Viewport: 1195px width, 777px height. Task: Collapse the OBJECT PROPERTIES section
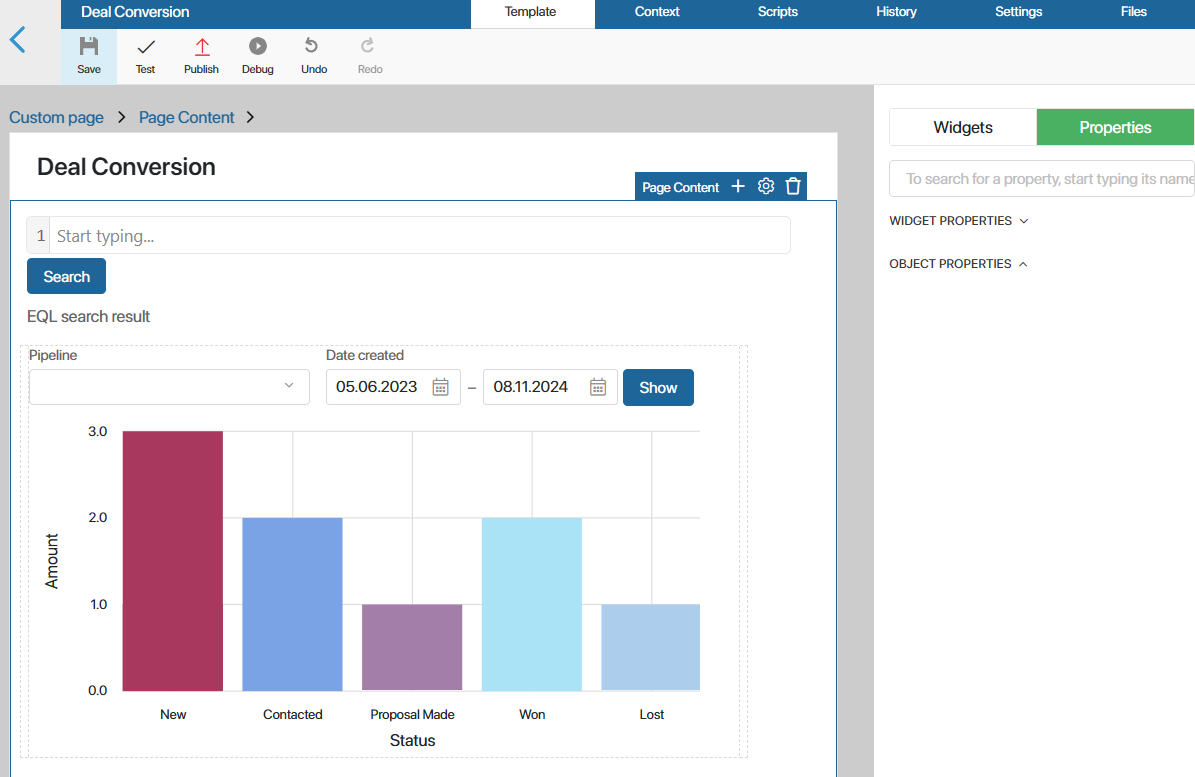[x=959, y=264]
